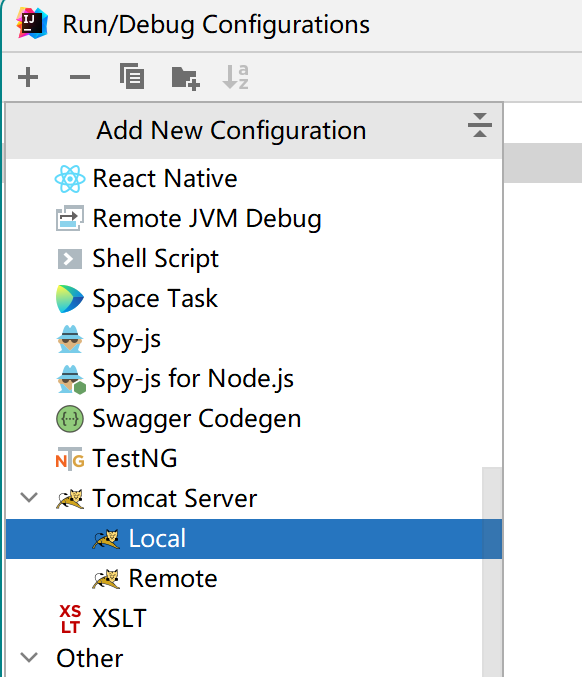Click the Add New Configuration plus icon

(x=28, y=77)
